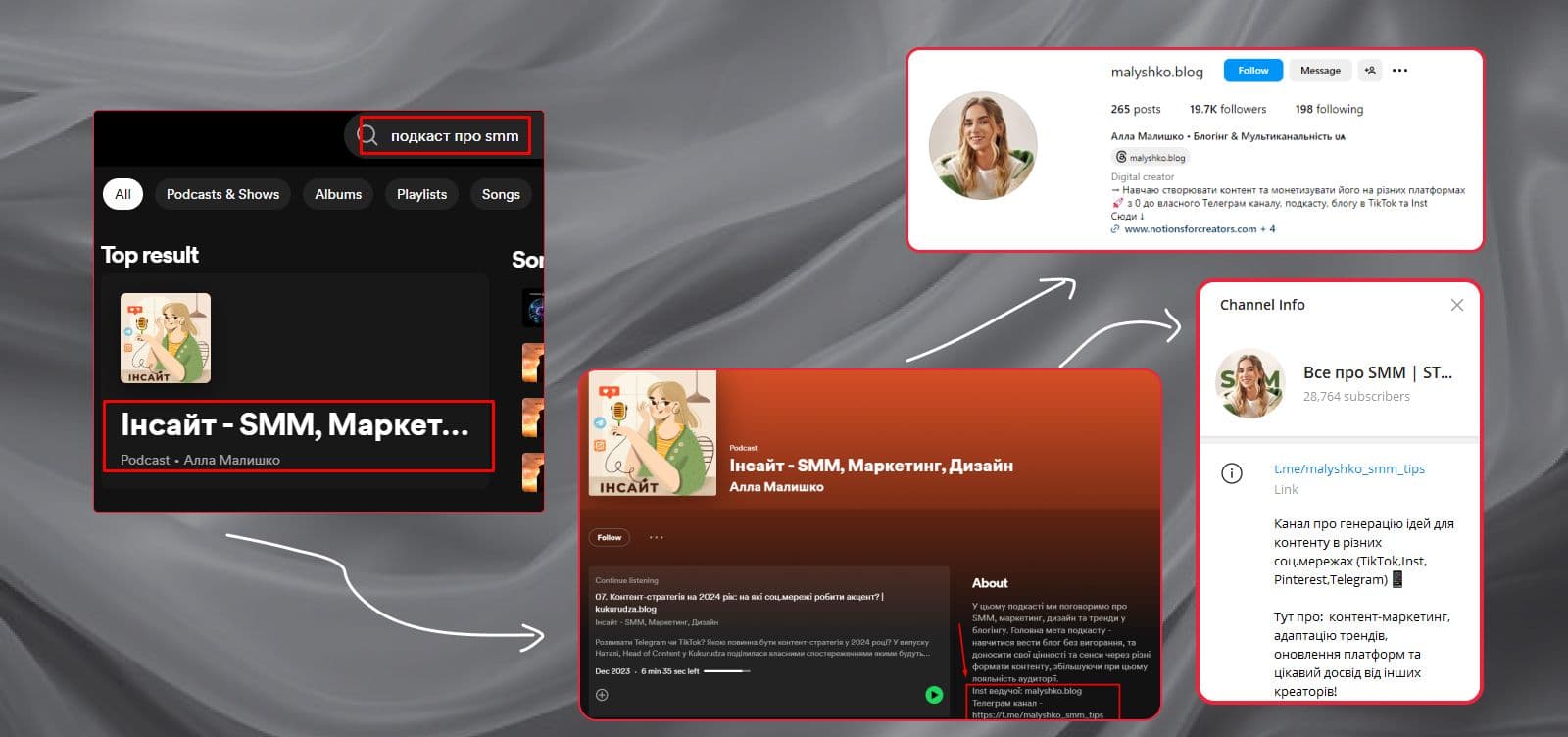Click the channel name "Все про SMM | ST..."

pyautogui.click(x=1378, y=372)
